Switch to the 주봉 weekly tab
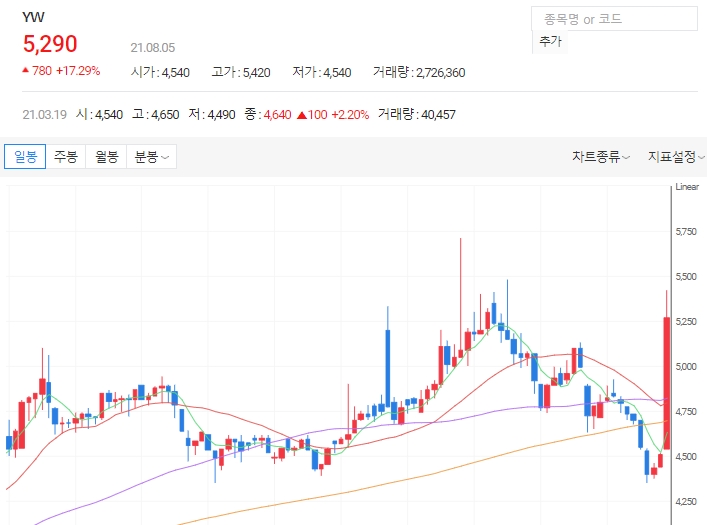The height and width of the screenshot is (525, 707). pos(66,157)
